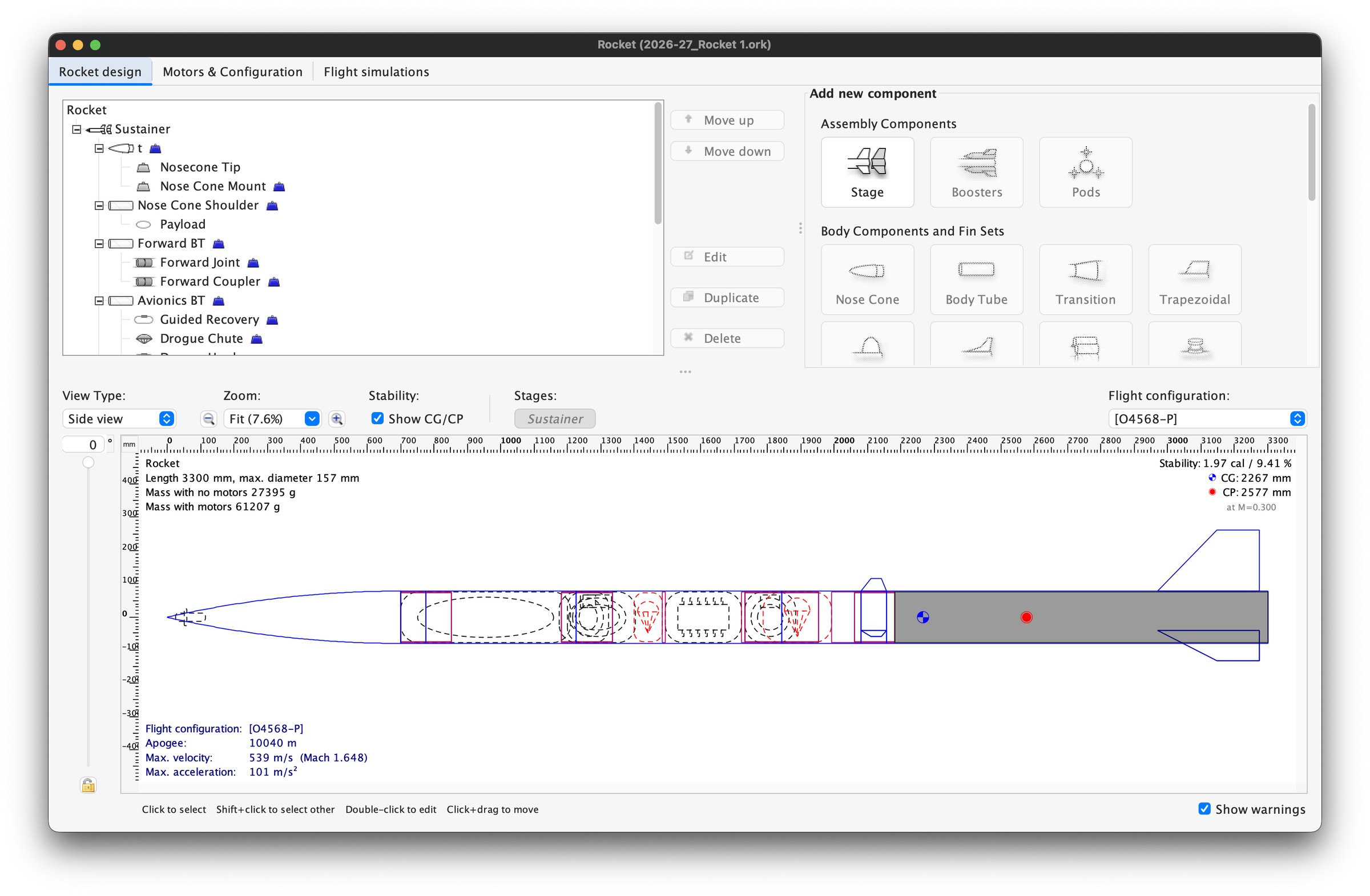Click the Edit button
The image size is (1370, 896).
pos(727,257)
